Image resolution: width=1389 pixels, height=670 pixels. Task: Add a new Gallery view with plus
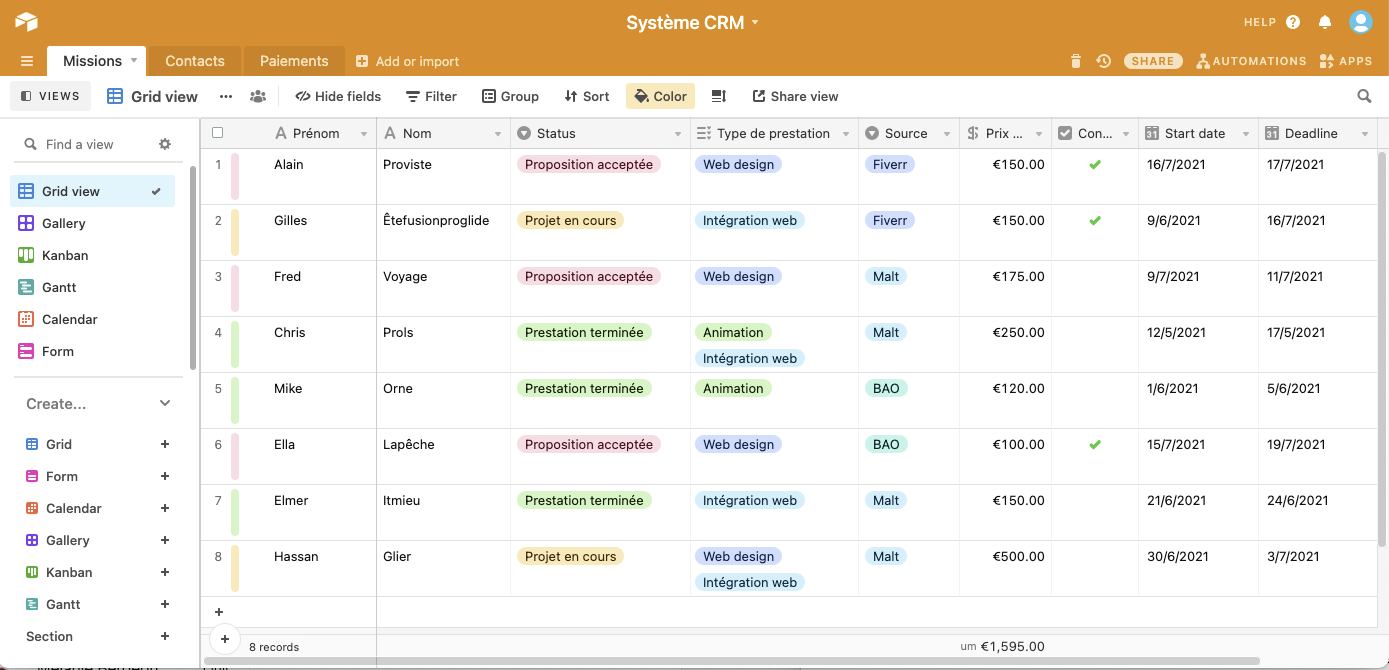[x=165, y=540]
